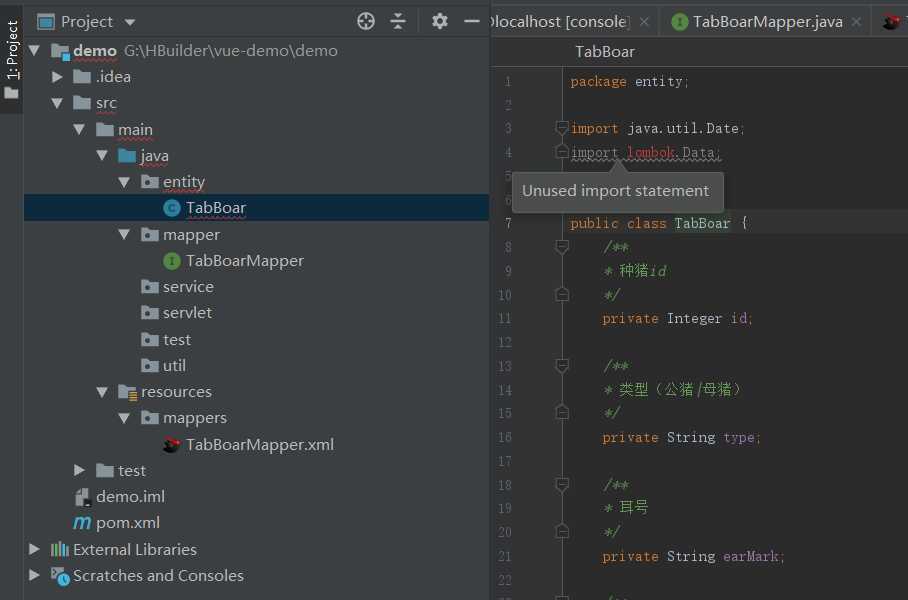This screenshot has height=600, width=908.
Task: Click the resources folder icon
Action: tap(127, 392)
